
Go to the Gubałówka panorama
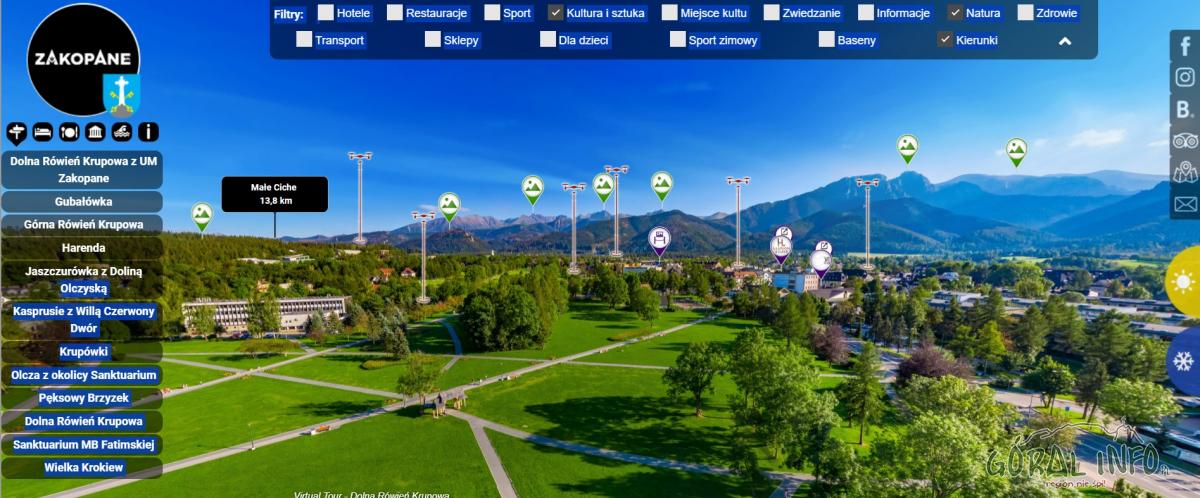[x=82, y=202]
